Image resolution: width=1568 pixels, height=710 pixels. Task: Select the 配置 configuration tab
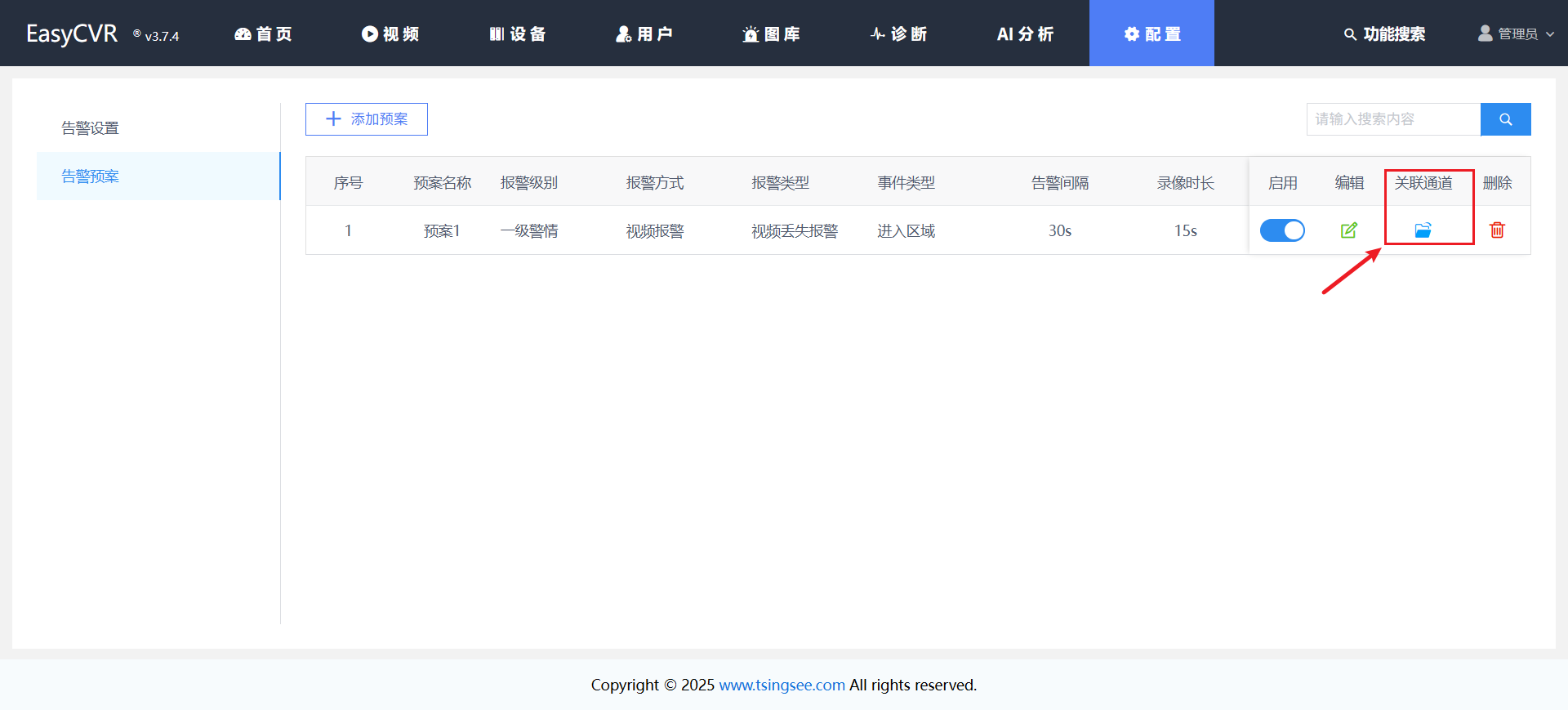click(x=1151, y=34)
